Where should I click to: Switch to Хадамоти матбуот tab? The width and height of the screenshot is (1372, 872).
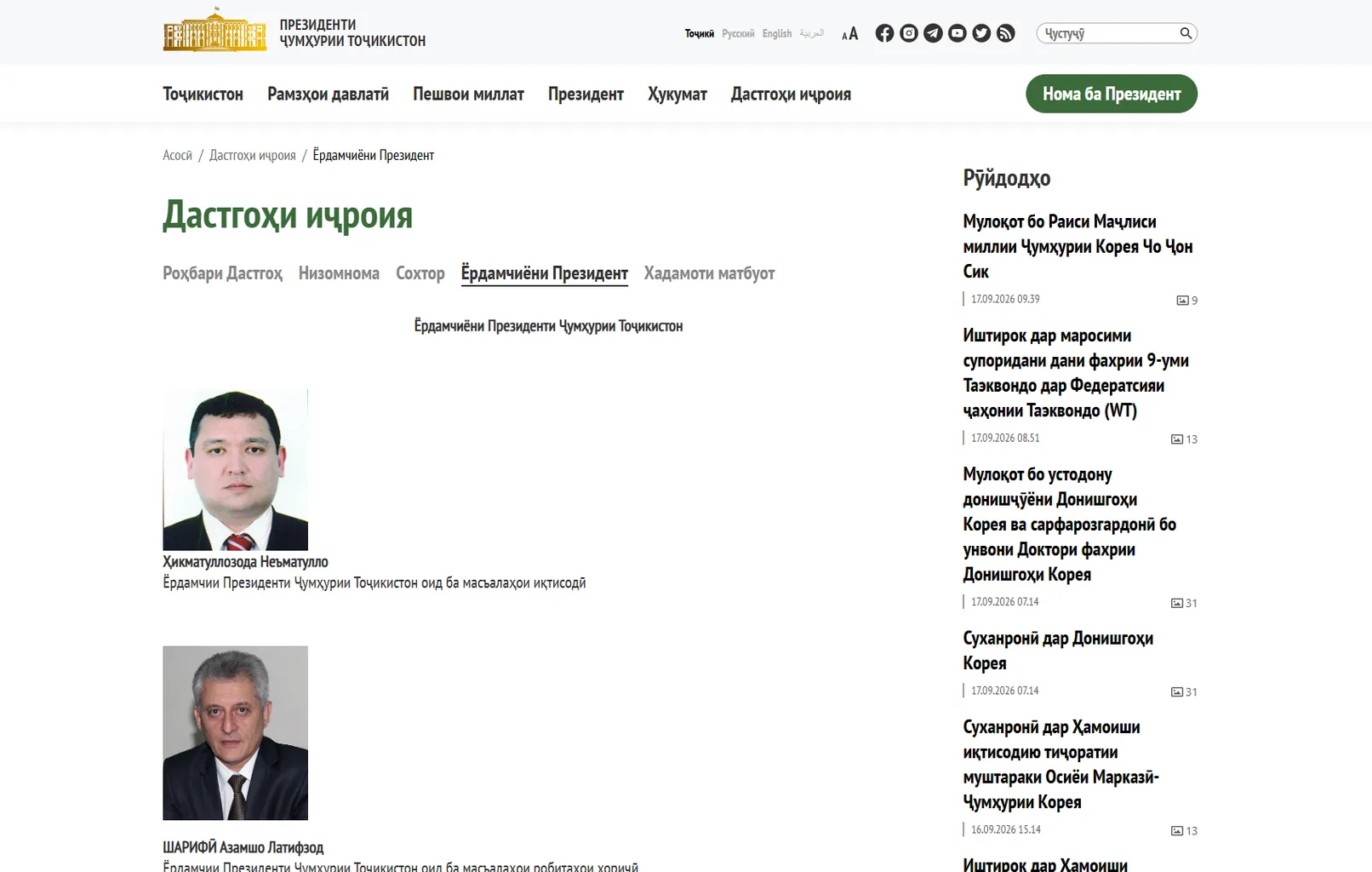[x=709, y=273]
